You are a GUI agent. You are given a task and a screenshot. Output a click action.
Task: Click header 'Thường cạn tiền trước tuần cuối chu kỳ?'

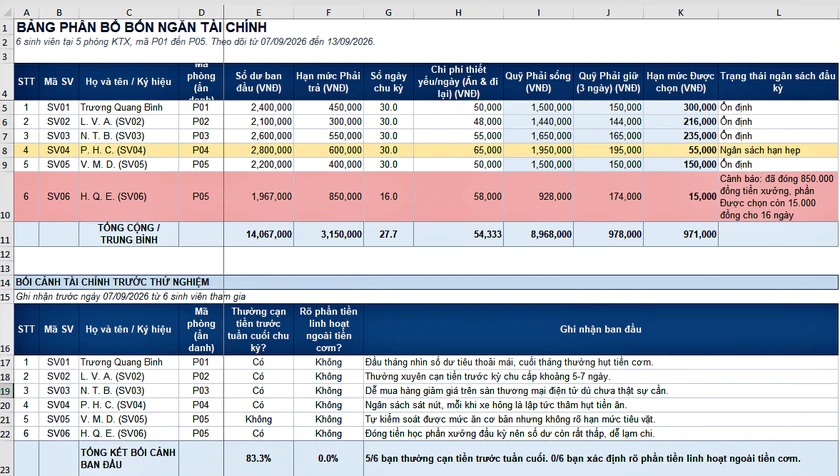(259, 329)
